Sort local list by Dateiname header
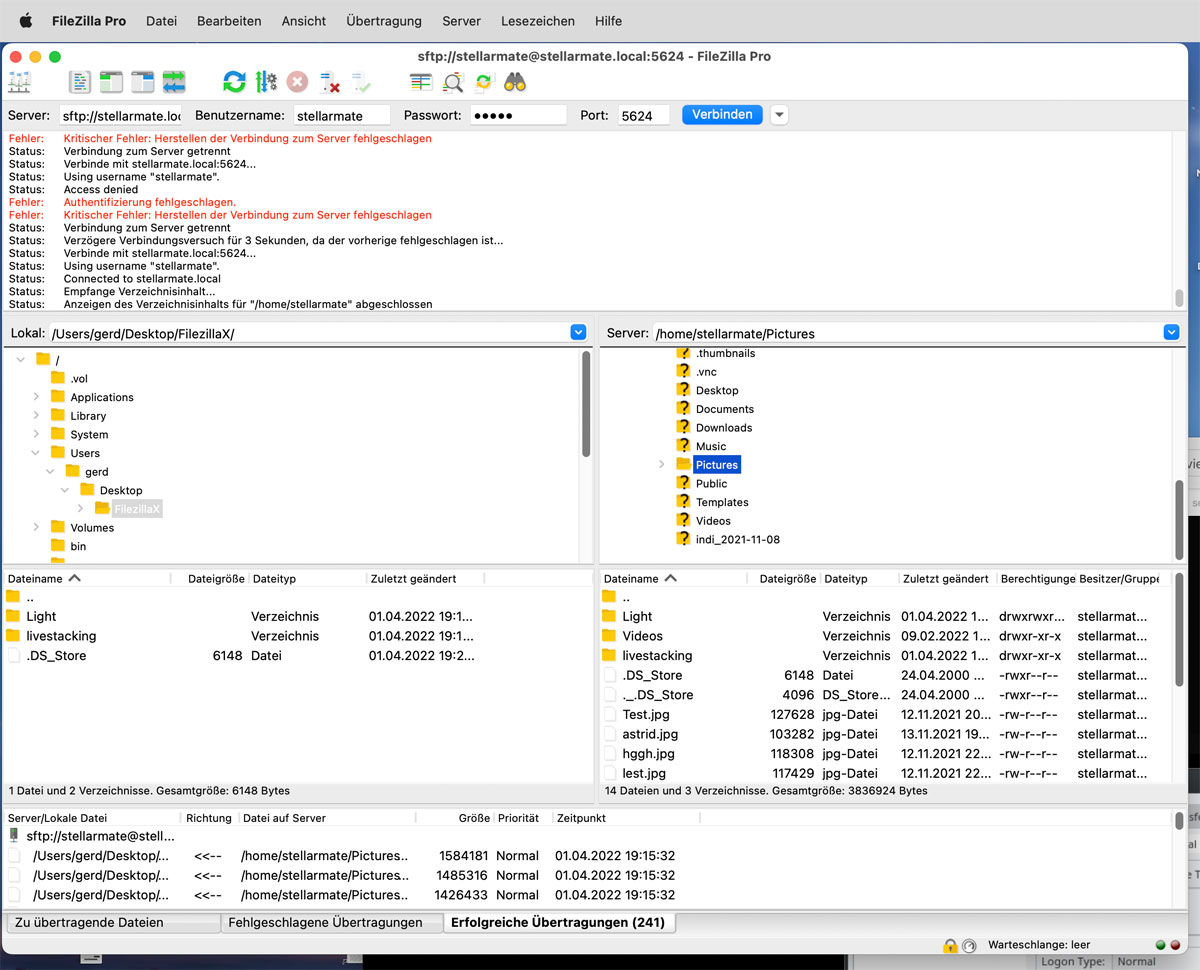Image resolution: width=1200 pixels, height=970 pixels. click(x=87, y=579)
